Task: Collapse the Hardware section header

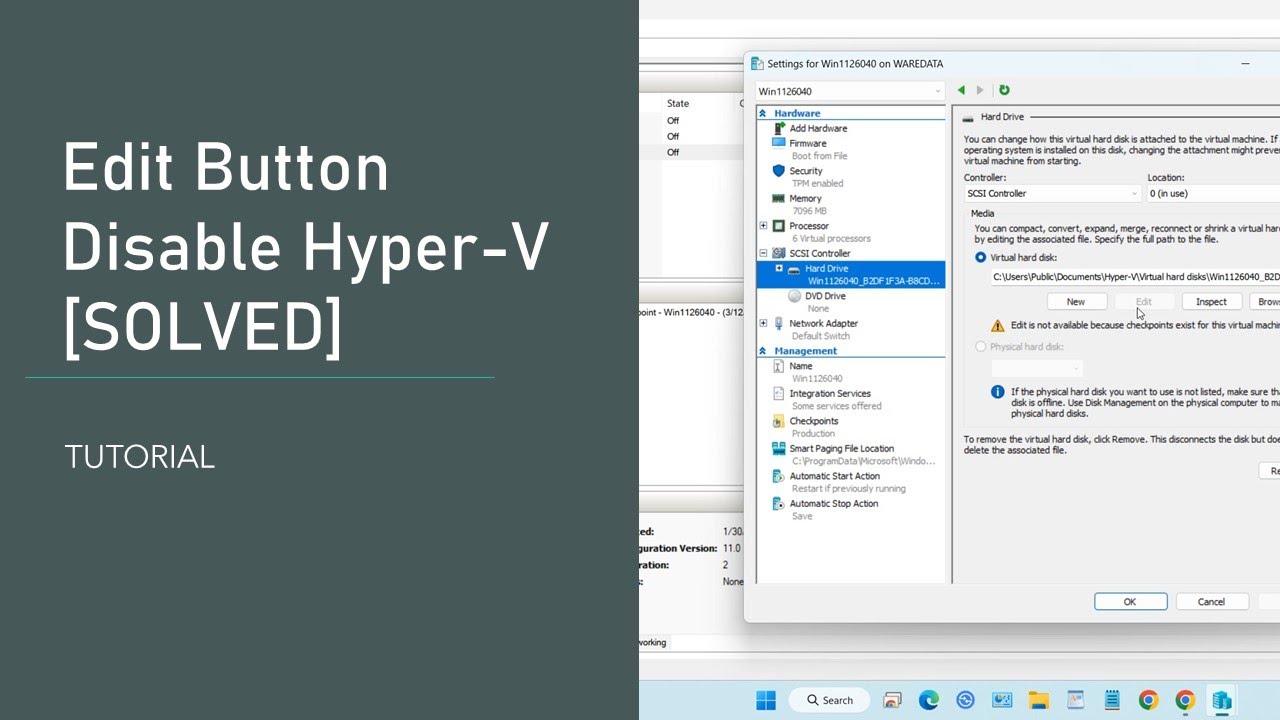Action: [x=763, y=113]
